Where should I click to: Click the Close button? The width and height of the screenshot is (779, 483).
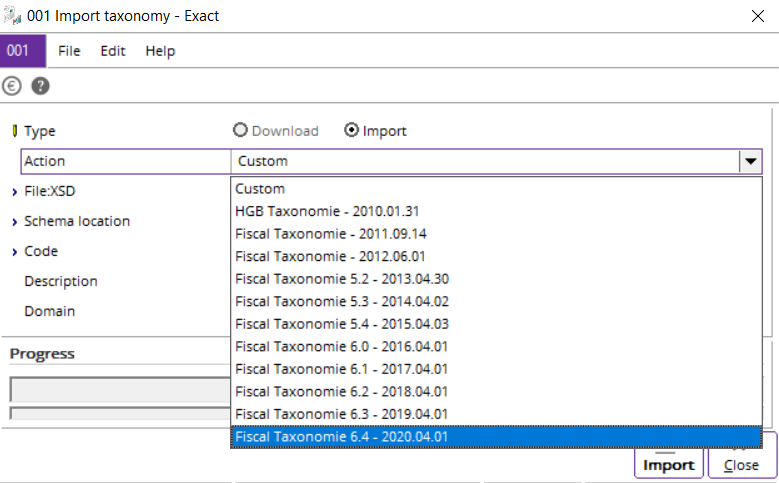(x=741, y=464)
